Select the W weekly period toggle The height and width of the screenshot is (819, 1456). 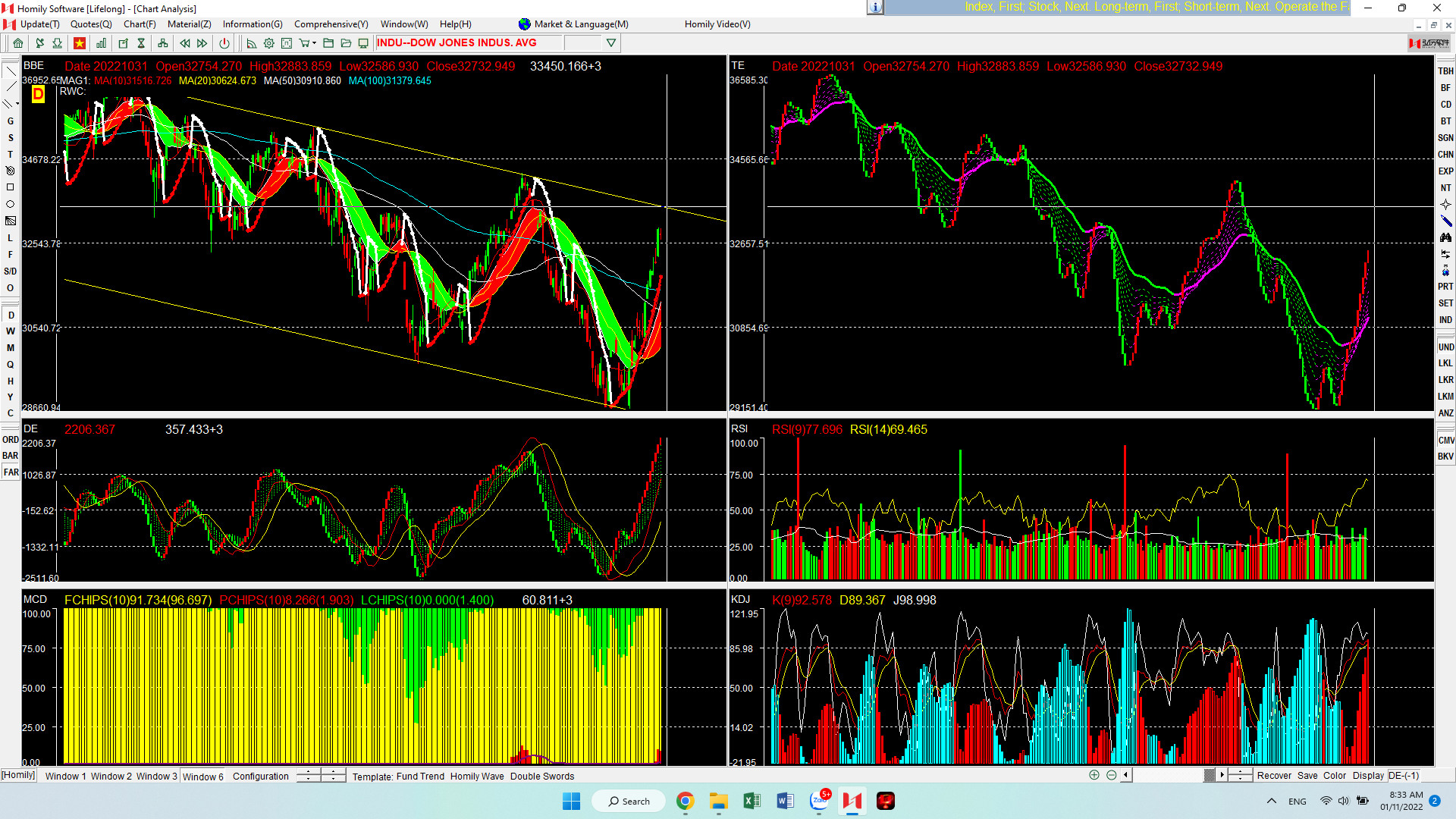pos(11,331)
